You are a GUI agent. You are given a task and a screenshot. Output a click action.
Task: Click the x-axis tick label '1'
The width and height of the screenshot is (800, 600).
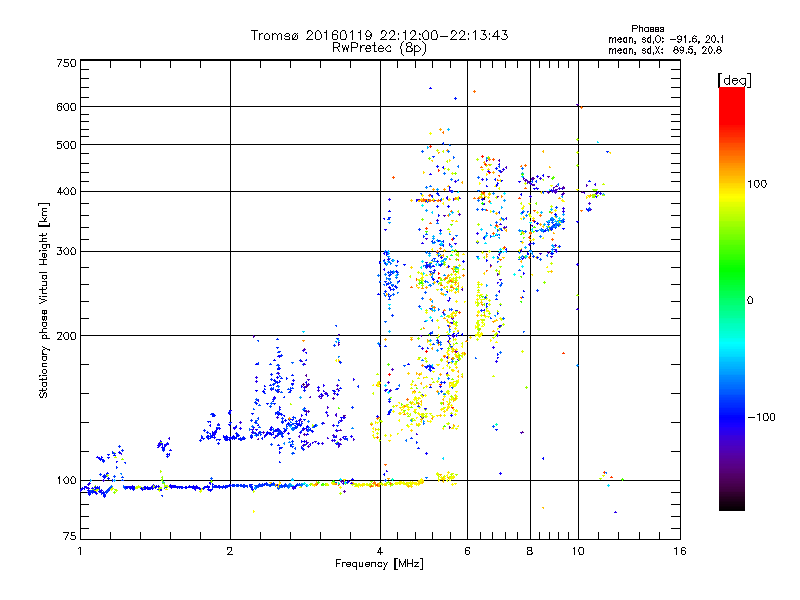(x=80, y=551)
